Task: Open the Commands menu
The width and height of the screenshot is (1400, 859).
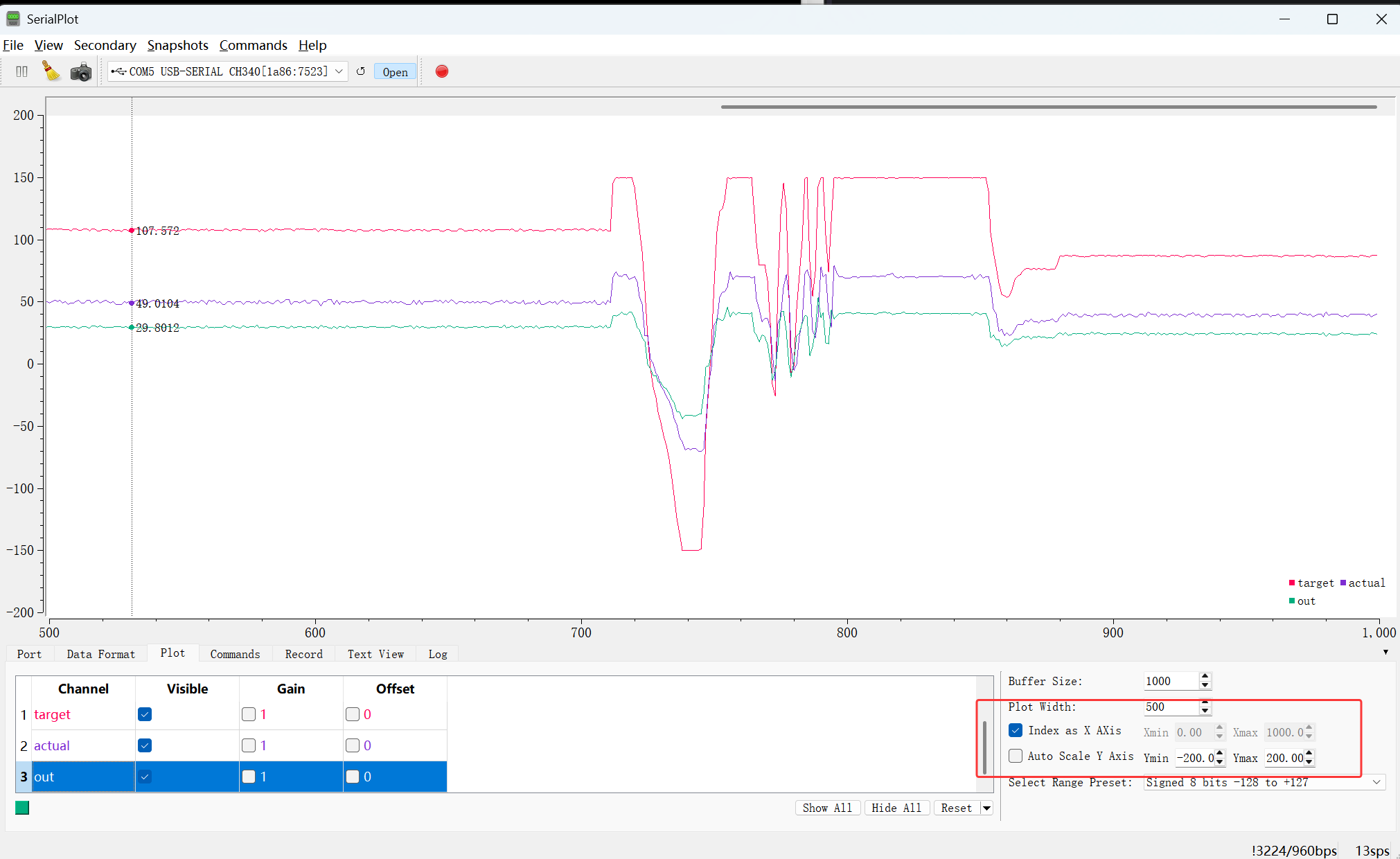Action: [253, 45]
